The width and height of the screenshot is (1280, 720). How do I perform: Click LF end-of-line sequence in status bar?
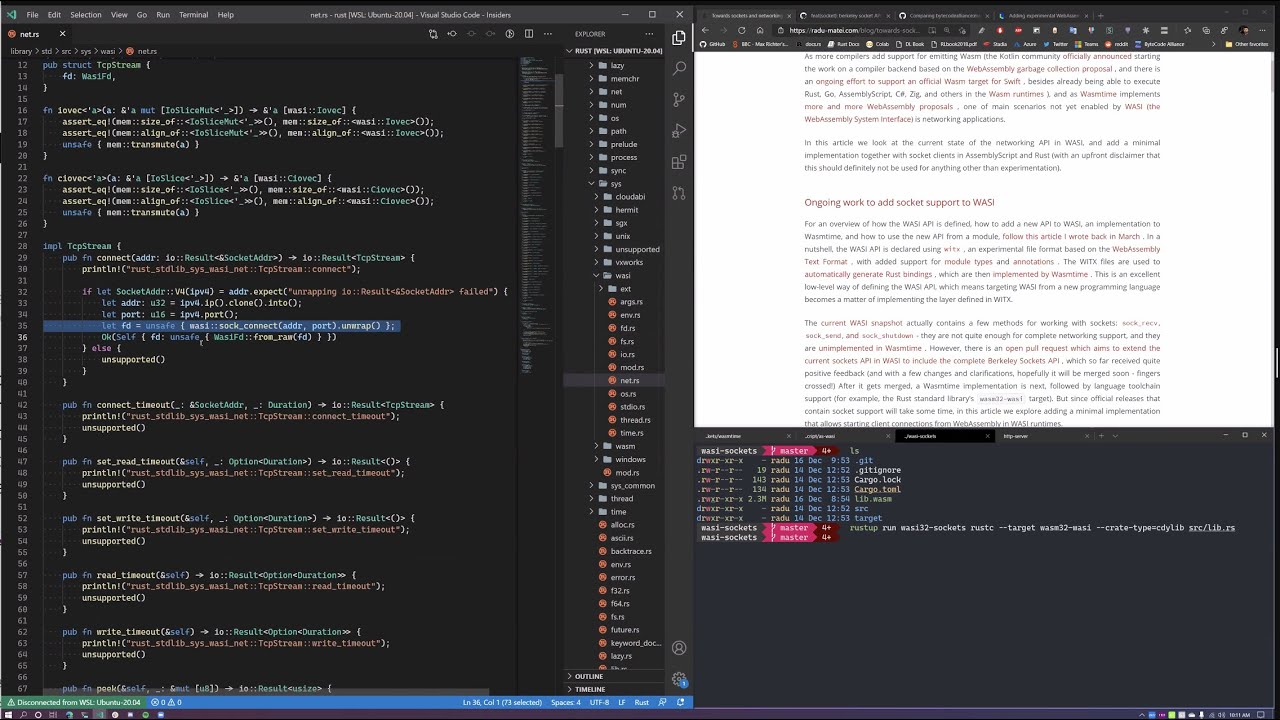point(623,702)
